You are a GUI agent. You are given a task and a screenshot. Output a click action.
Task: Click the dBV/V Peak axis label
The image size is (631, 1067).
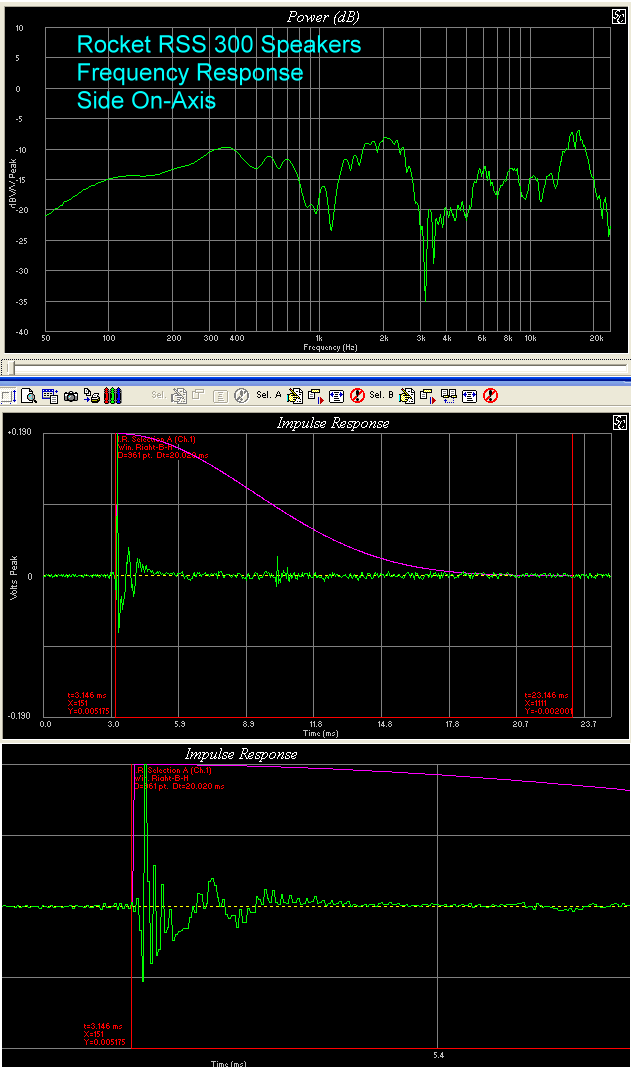13,183
